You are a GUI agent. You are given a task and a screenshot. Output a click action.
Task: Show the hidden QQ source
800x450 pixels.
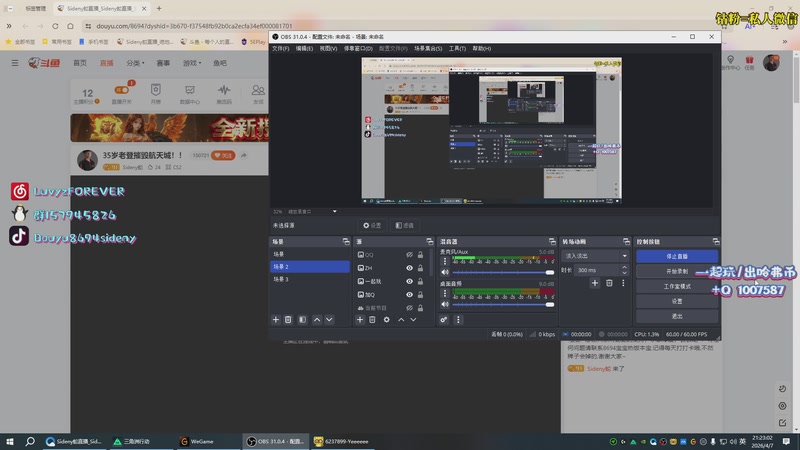tap(409, 255)
